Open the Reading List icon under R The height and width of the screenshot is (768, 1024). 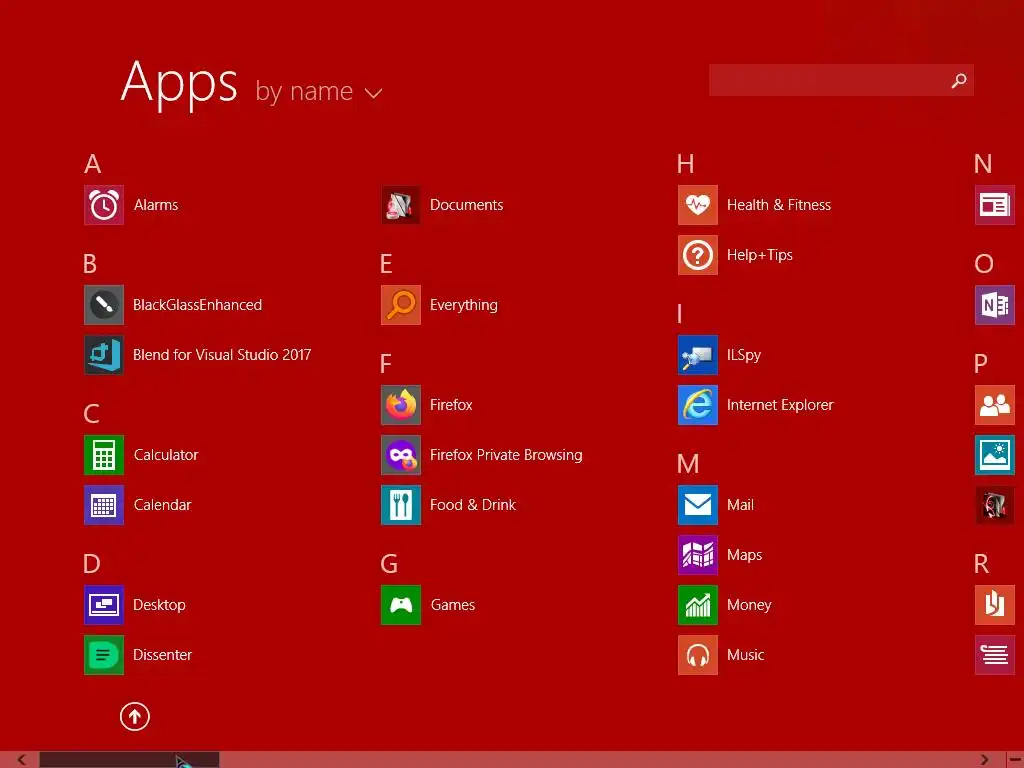pyautogui.click(x=995, y=655)
